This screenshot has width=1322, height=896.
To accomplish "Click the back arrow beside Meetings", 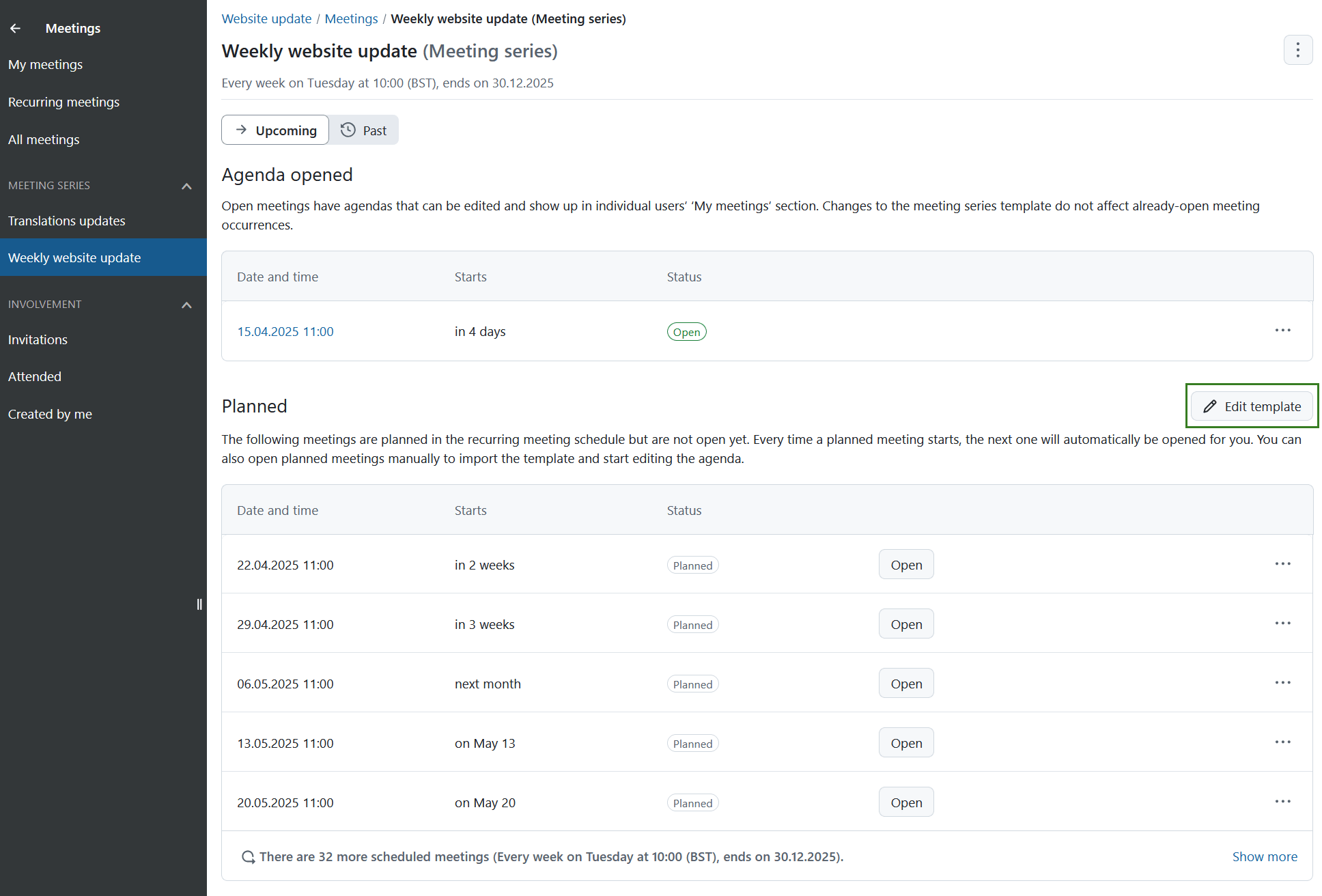I will tap(15, 28).
